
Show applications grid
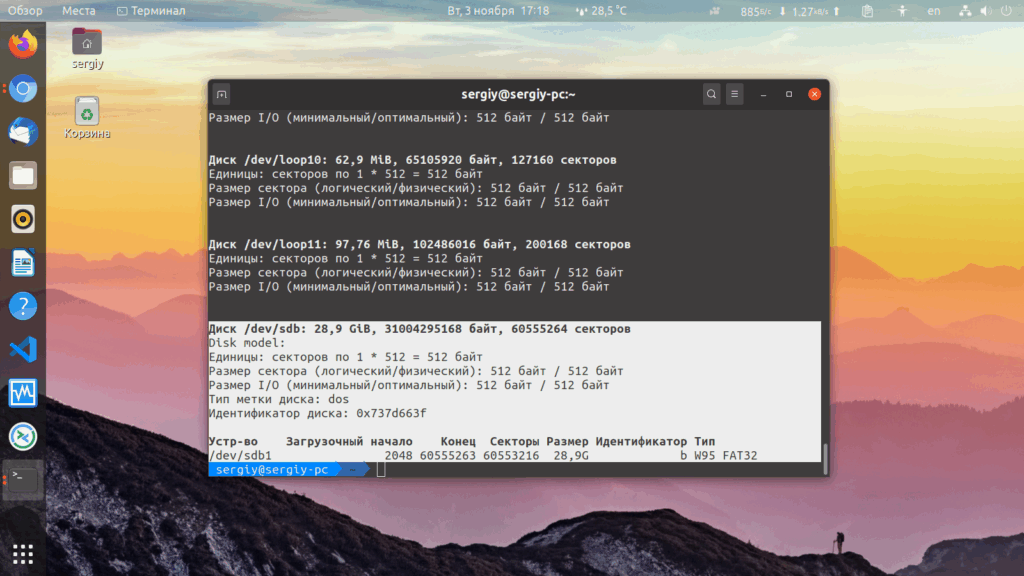pyautogui.click(x=23, y=554)
